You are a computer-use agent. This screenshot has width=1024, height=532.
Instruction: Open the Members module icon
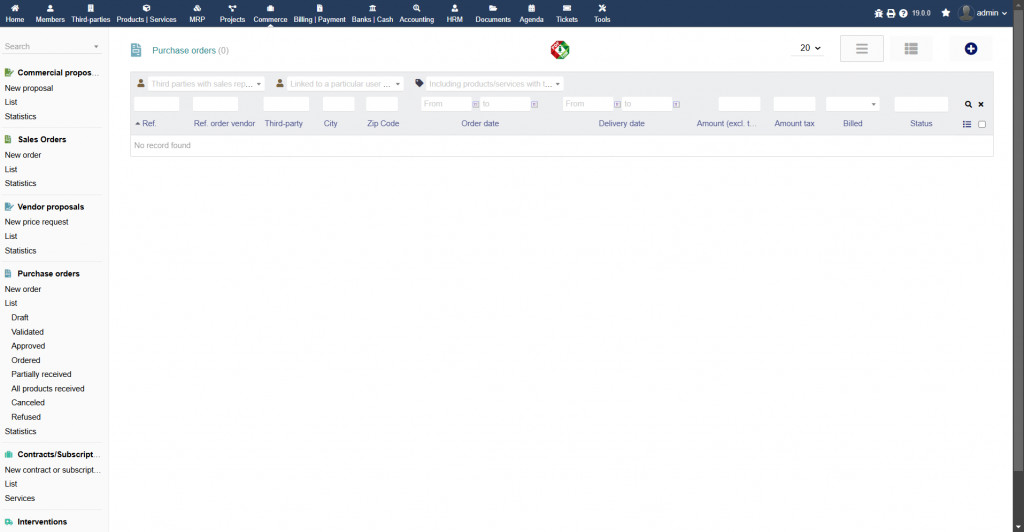pyautogui.click(x=50, y=8)
